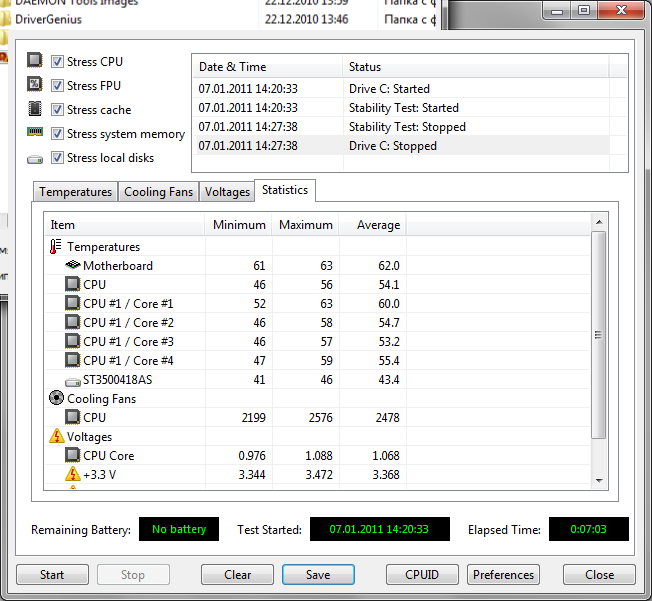Click the Maximum column header
Image resolution: width=652 pixels, height=601 pixels.
[x=306, y=225]
